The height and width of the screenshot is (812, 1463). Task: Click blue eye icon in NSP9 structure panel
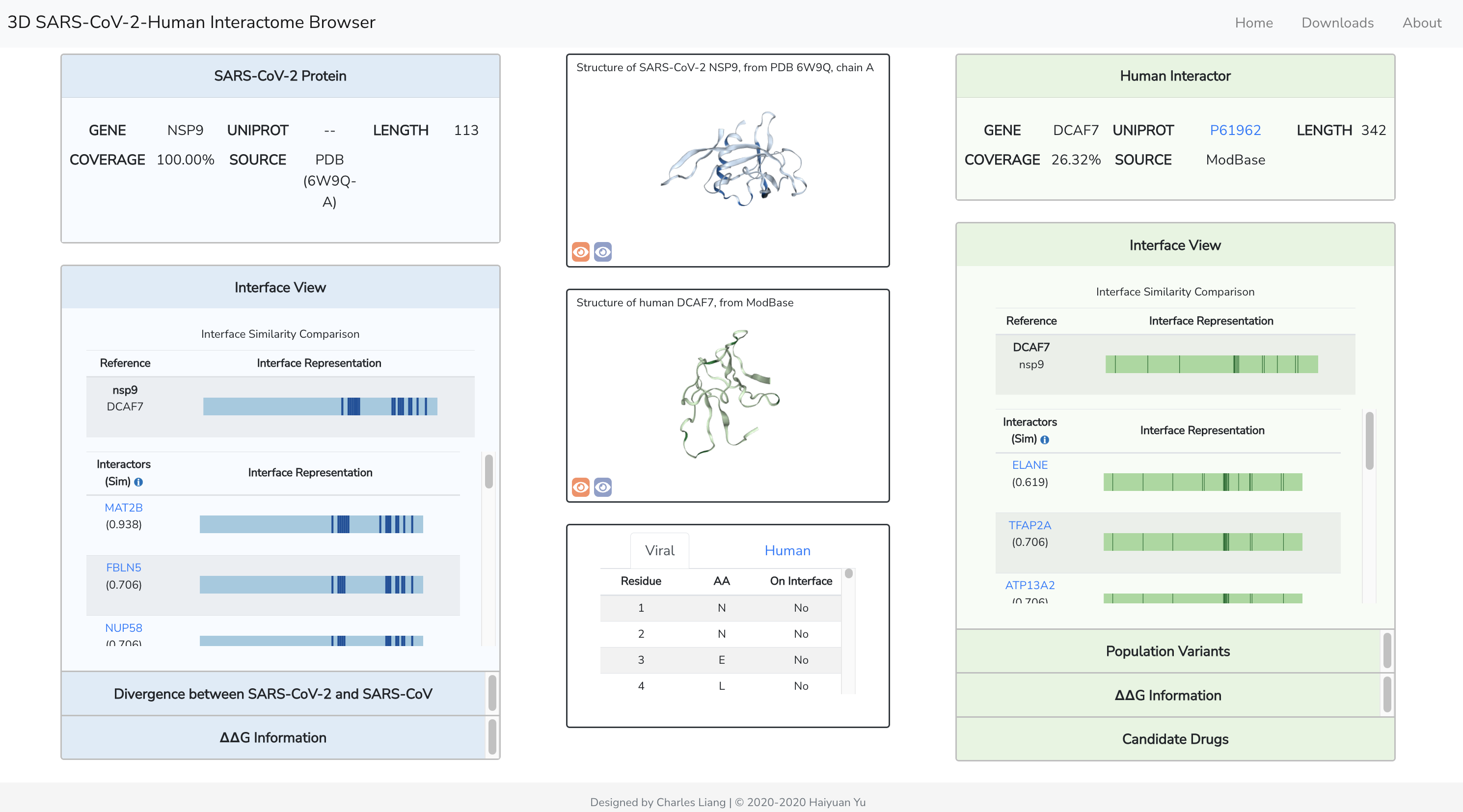pyautogui.click(x=602, y=251)
